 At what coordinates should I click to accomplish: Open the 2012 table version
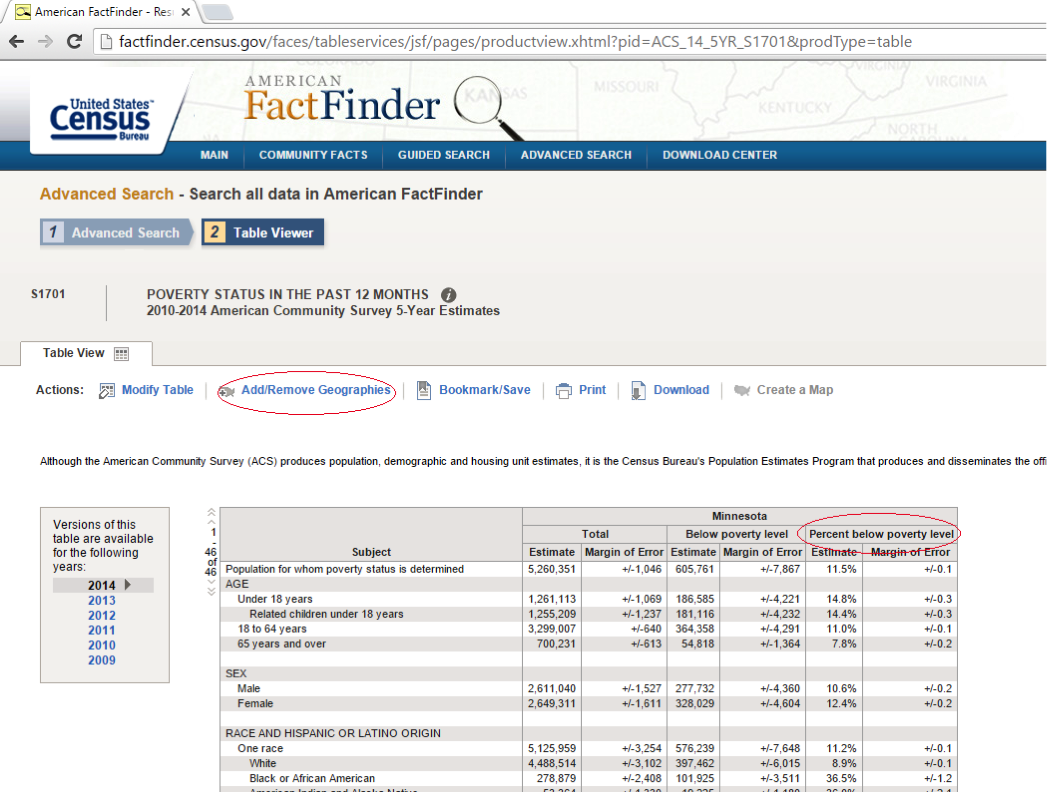click(101, 615)
